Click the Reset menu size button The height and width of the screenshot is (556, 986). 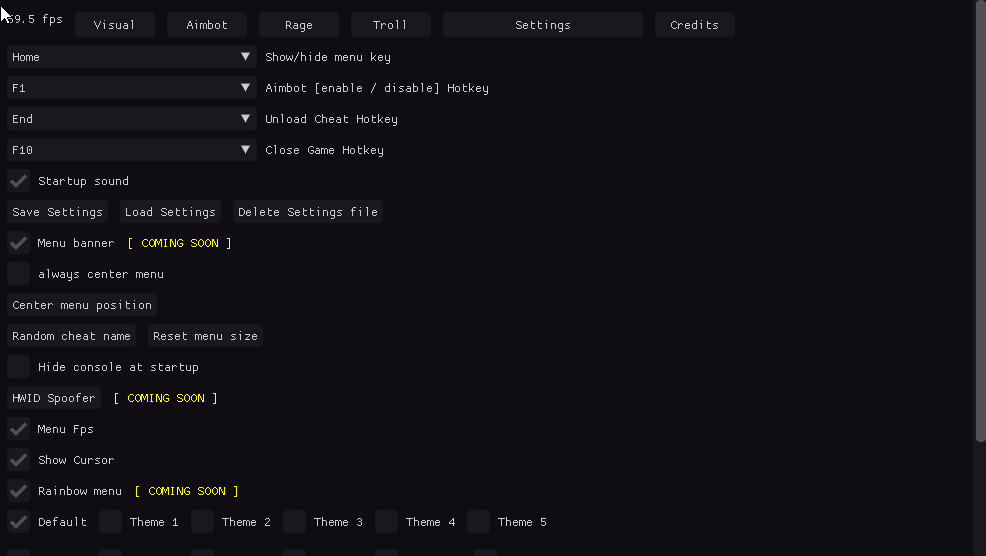(x=205, y=336)
